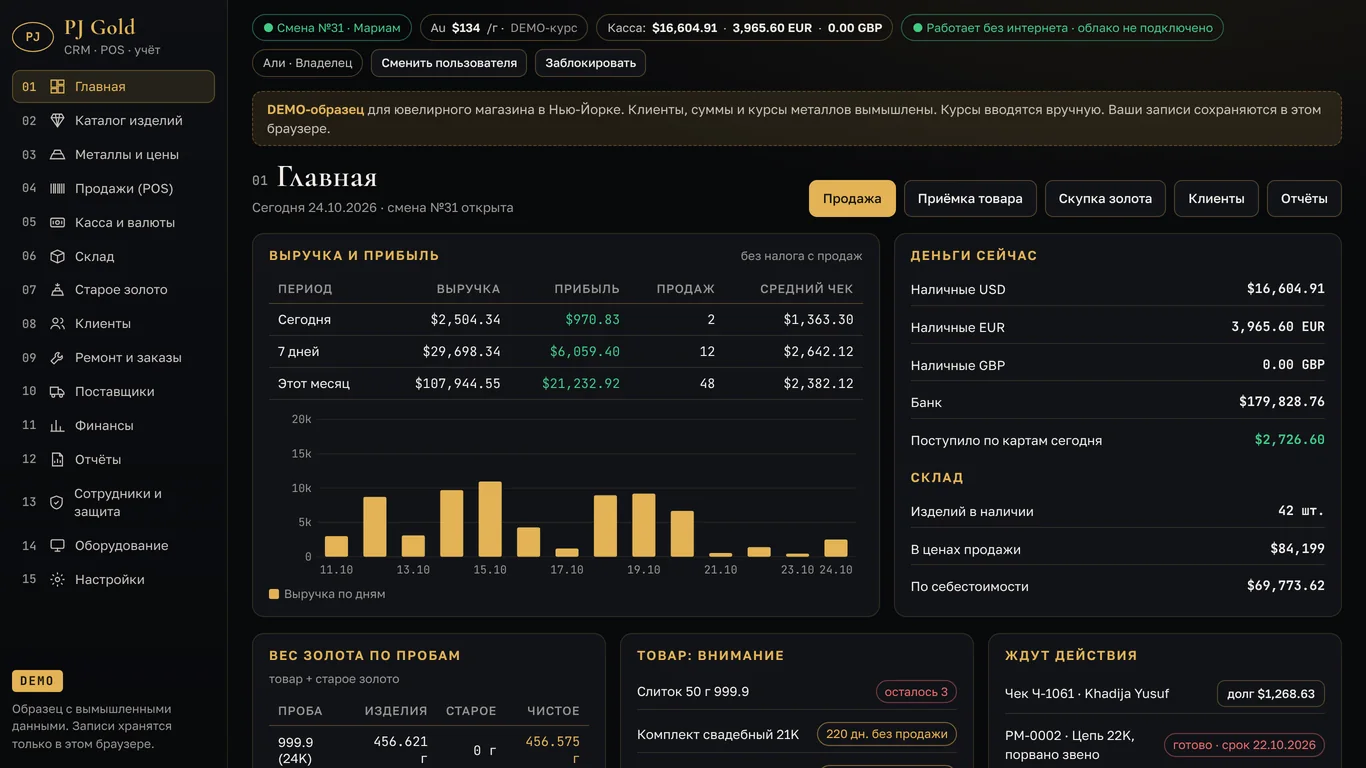Click the yellow Продажа button

(x=852, y=198)
